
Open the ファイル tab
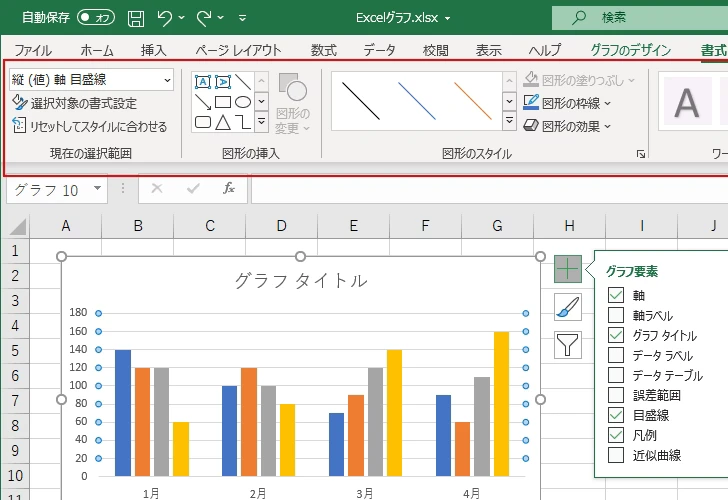point(33,50)
